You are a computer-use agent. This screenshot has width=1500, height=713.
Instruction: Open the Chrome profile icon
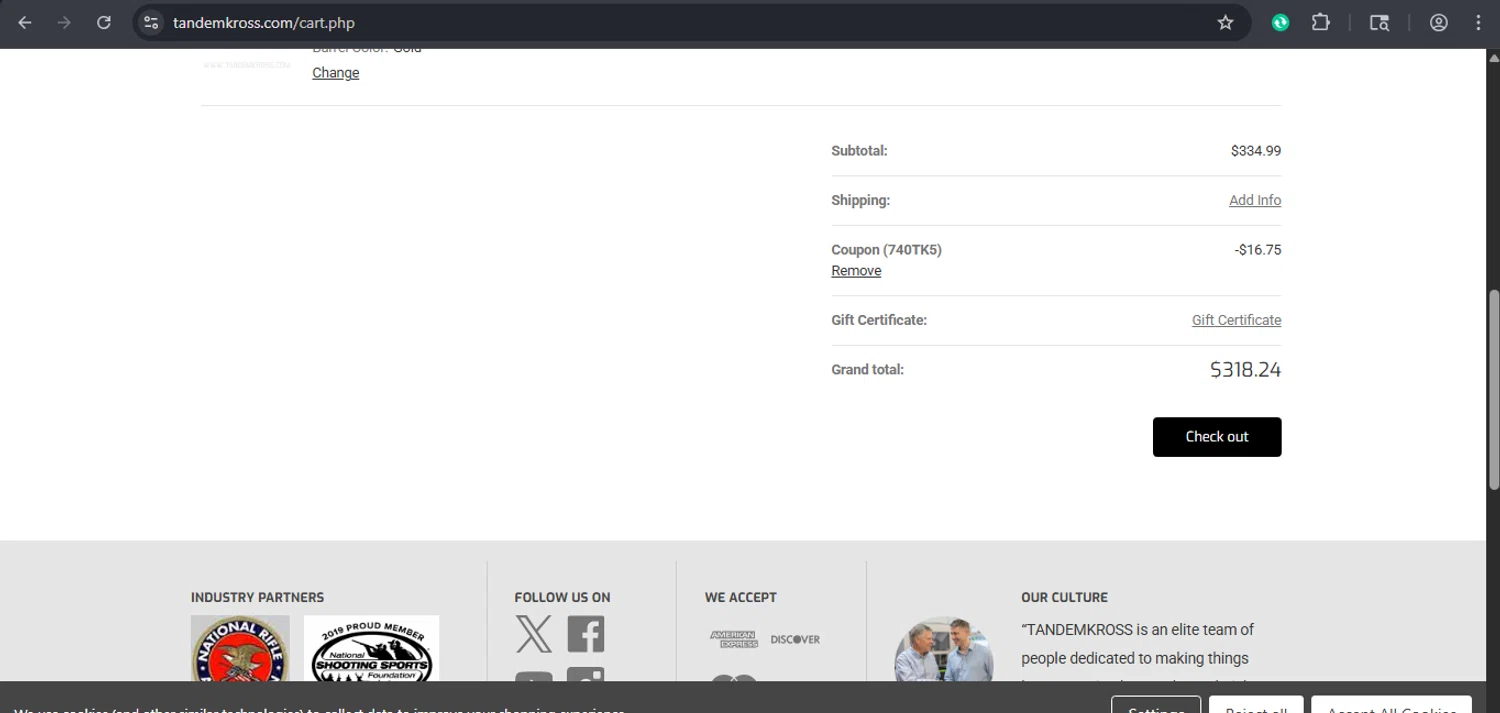click(x=1439, y=22)
